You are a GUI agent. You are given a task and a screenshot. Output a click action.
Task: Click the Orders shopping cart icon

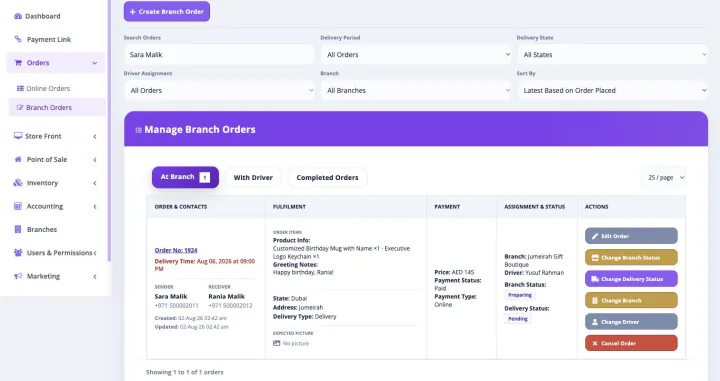click(18, 63)
